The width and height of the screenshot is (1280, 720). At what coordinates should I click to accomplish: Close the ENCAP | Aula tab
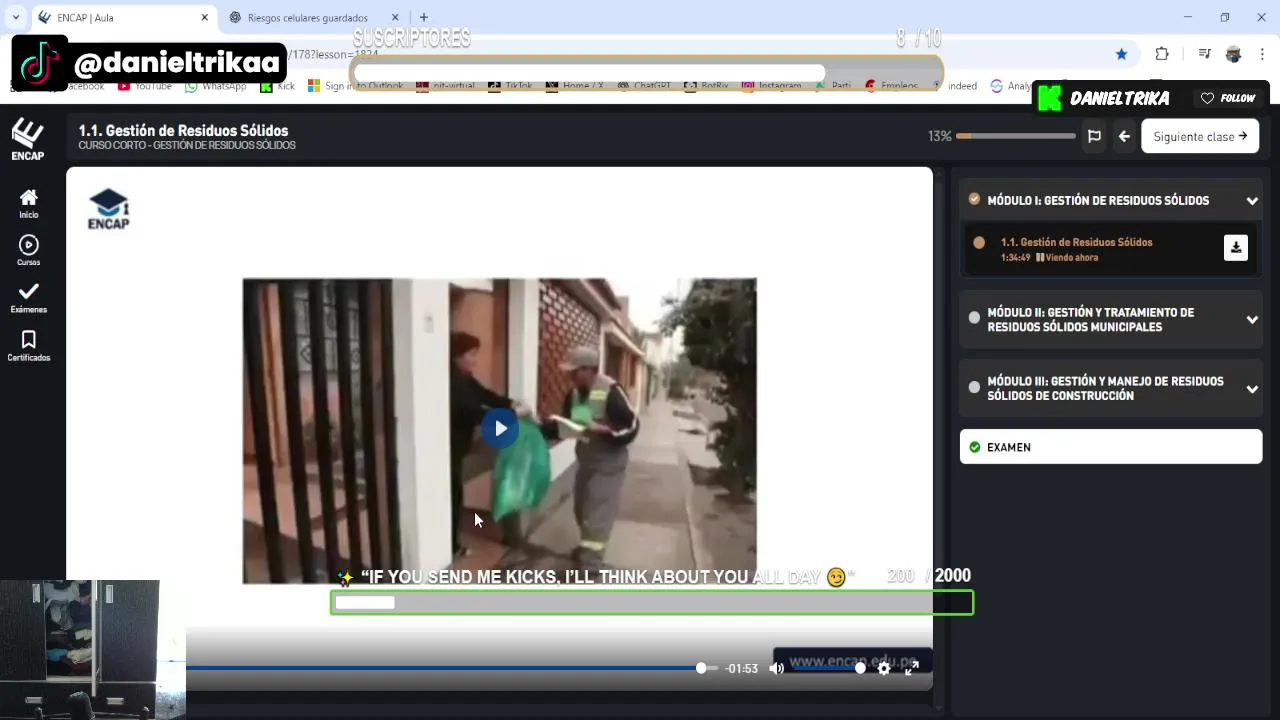point(205,17)
